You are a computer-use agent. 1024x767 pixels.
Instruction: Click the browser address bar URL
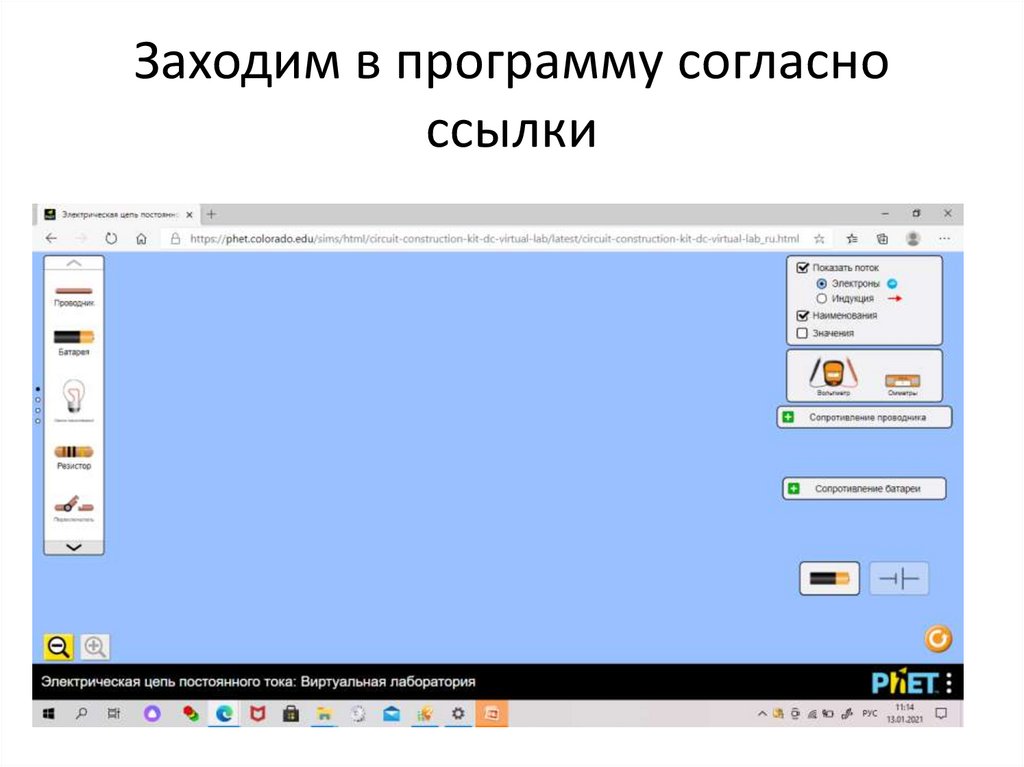(494, 238)
